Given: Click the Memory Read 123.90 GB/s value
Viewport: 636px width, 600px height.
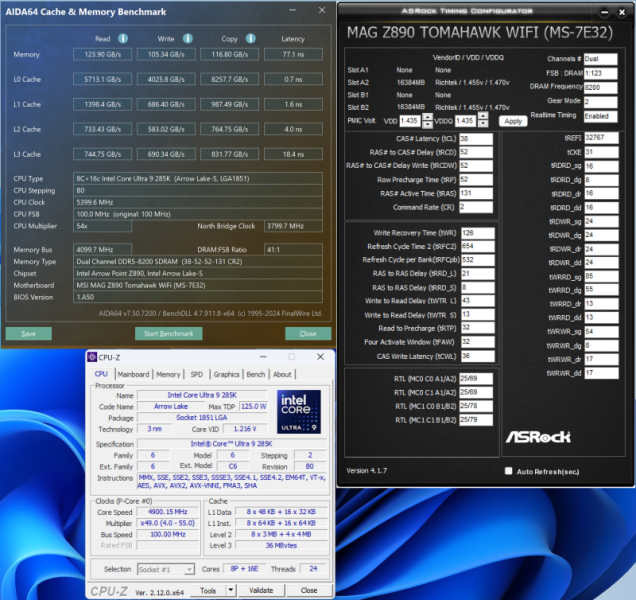Looking at the screenshot, I should pos(103,54).
